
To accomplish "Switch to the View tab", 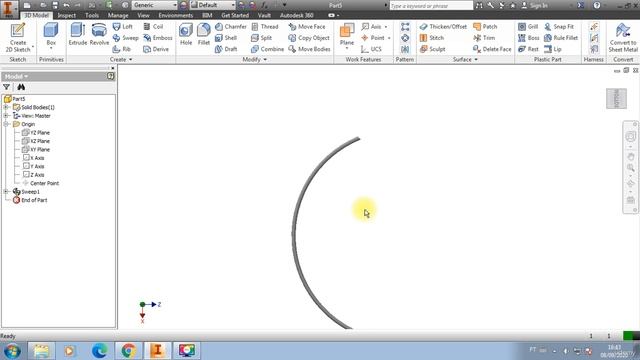I will tap(143, 16).
